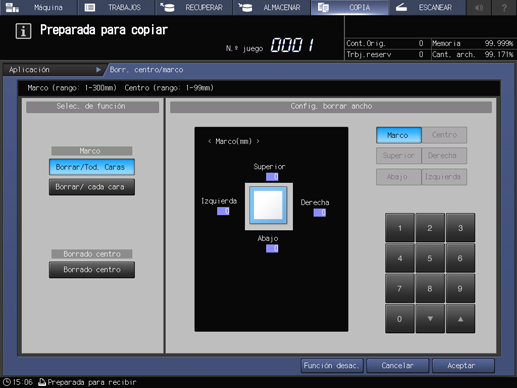This screenshot has width=517, height=388.
Task: Select the Centro width button
Action: point(444,135)
